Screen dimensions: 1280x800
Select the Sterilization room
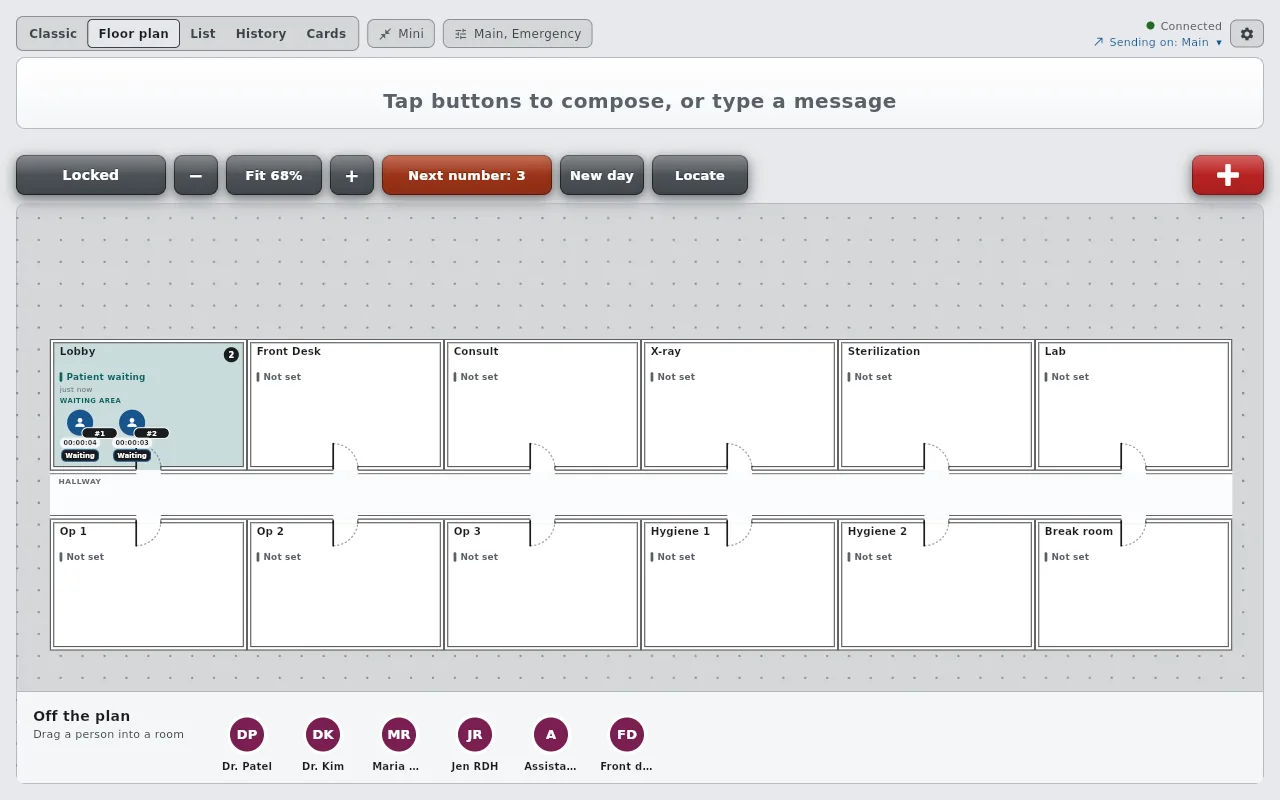936,405
